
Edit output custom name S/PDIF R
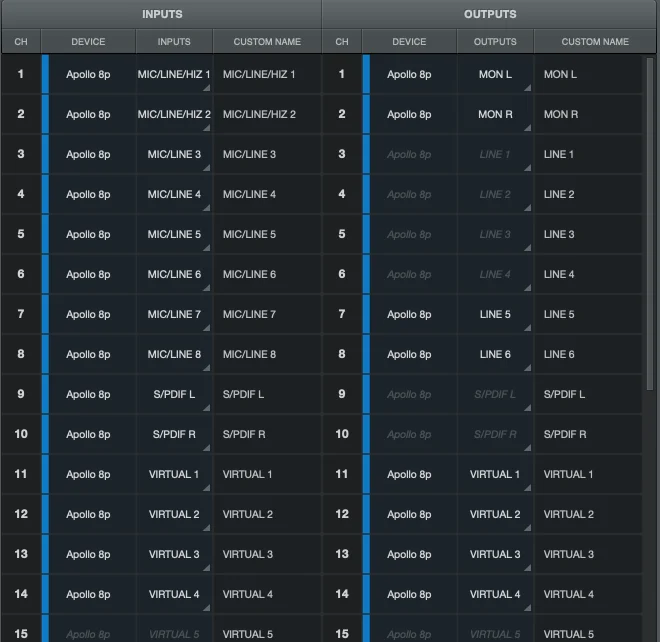588,434
